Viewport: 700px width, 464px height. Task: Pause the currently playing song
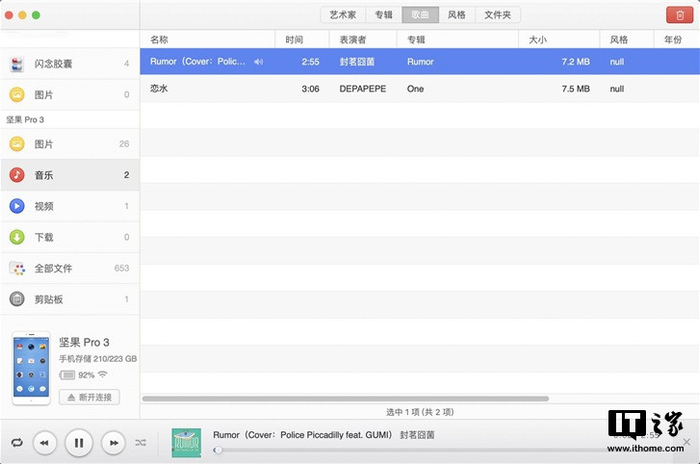[79, 442]
